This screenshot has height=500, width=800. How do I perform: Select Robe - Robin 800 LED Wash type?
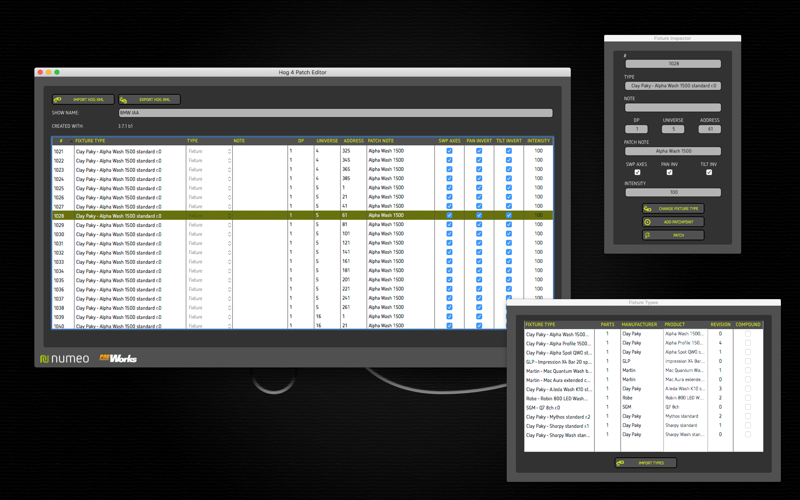[643, 398]
